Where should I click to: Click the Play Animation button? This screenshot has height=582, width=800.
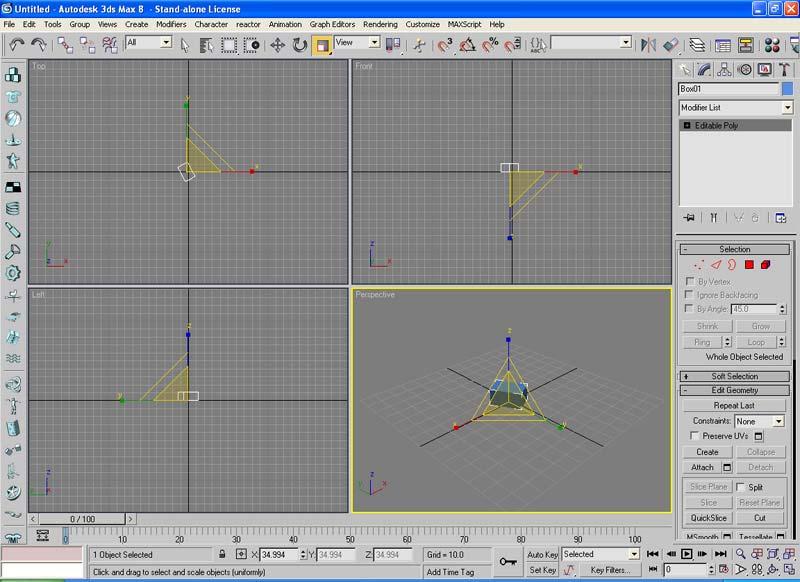[x=686, y=554]
